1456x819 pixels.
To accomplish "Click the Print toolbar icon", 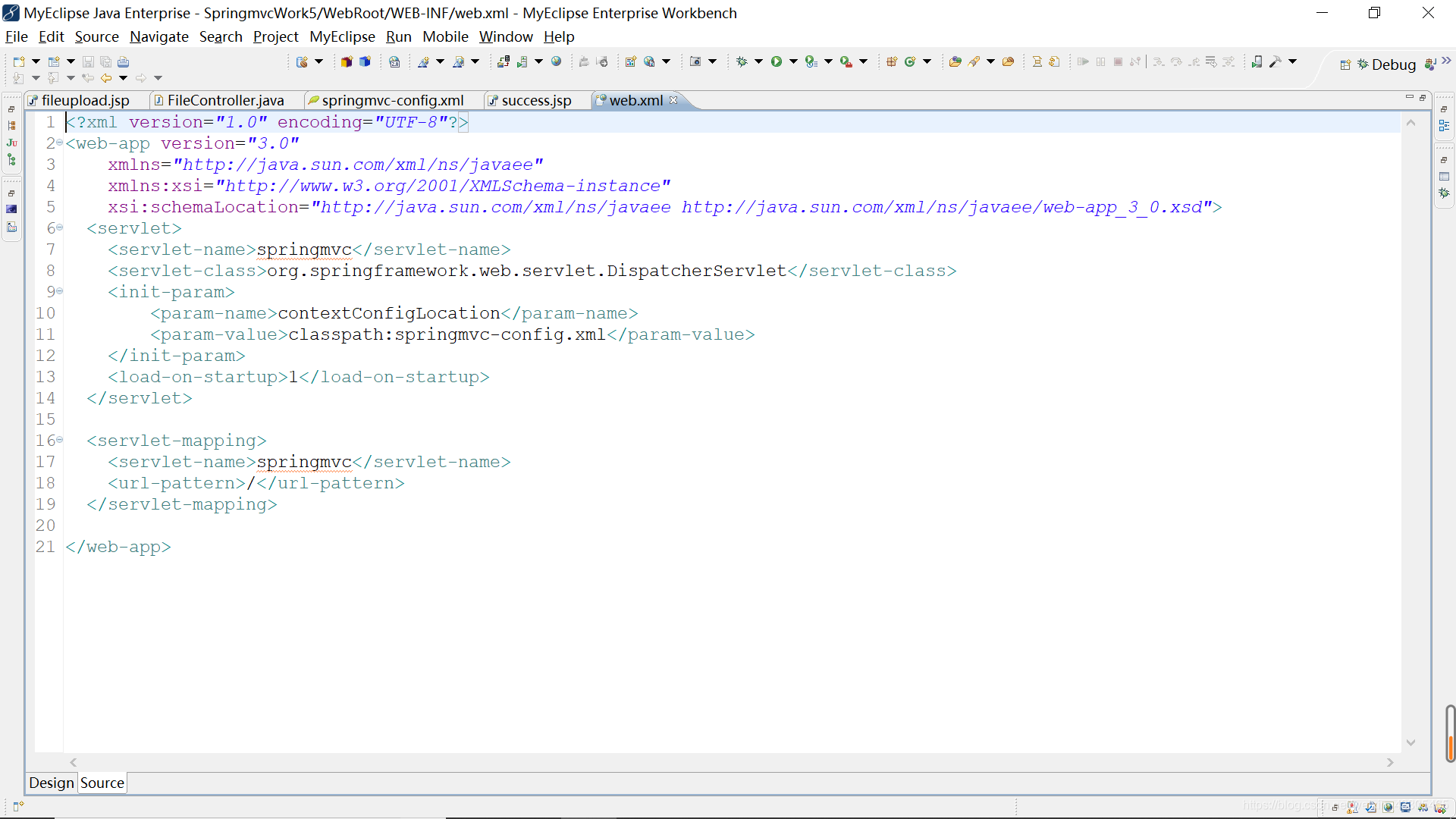I will coord(124,61).
